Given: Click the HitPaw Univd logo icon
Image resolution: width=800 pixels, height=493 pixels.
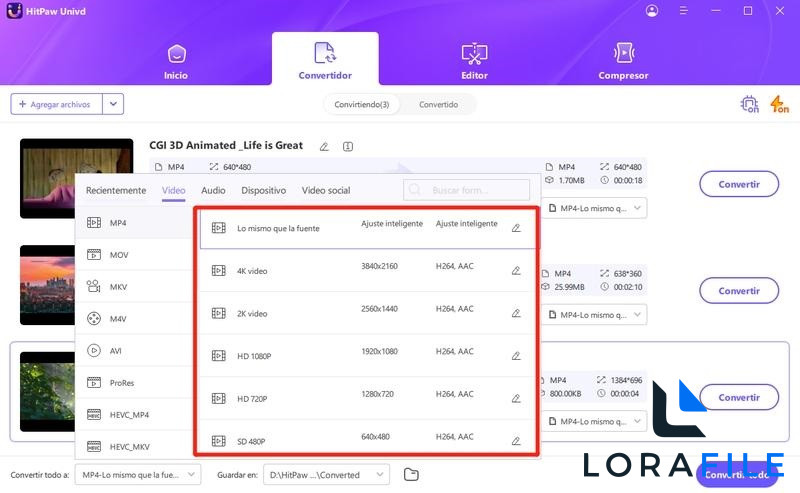Looking at the screenshot, I should pyautogui.click(x=14, y=11).
